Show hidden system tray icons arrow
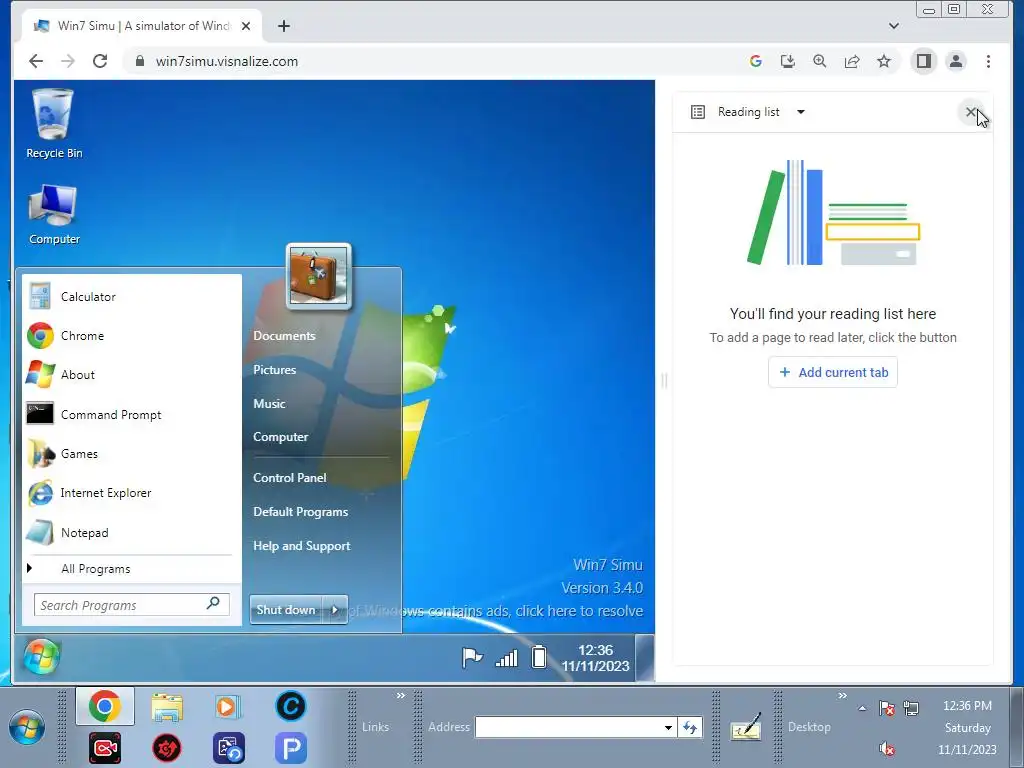This screenshot has height=768, width=1024. coord(862,708)
